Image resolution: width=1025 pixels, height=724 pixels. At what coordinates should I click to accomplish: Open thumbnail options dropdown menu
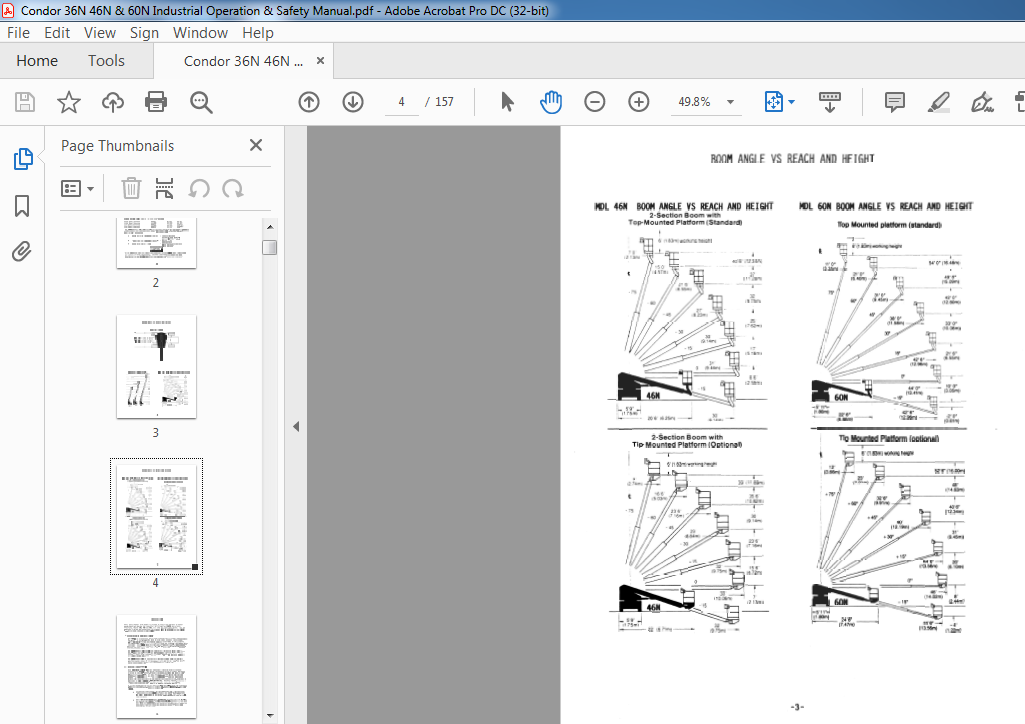pyautogui.click(x=77, y=189)
